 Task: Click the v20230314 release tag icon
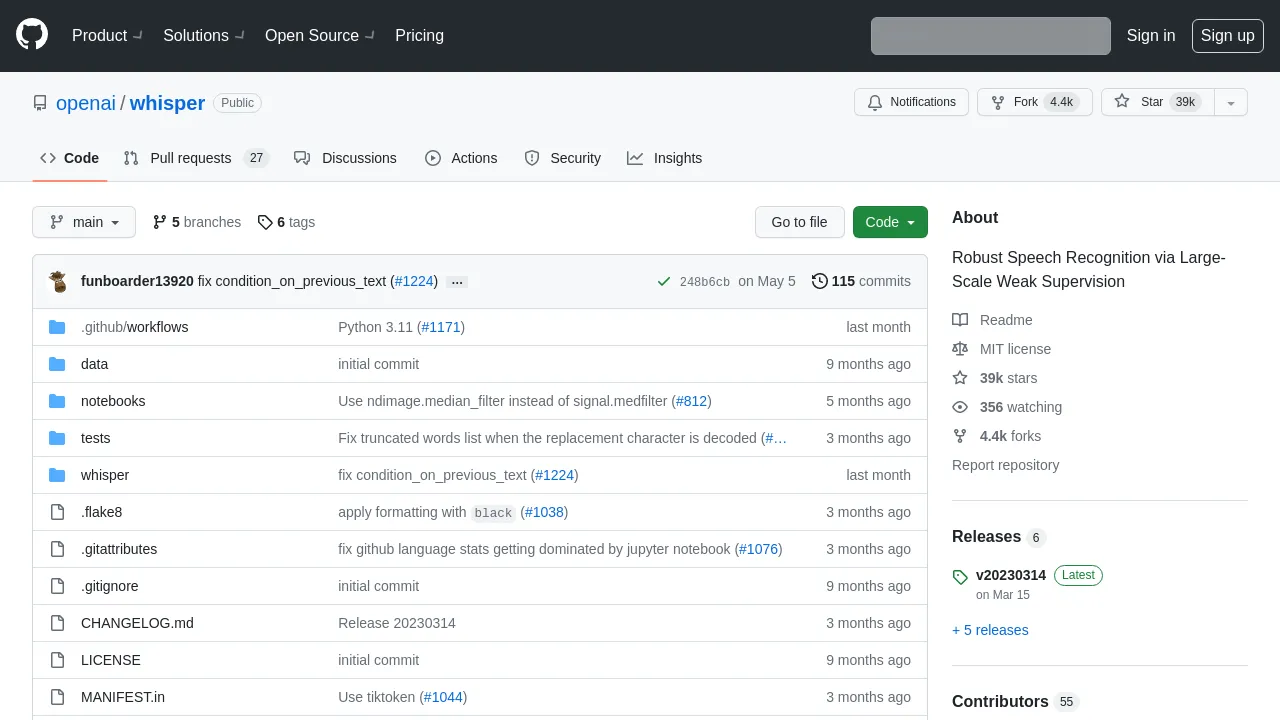click(x=960, y=577)
